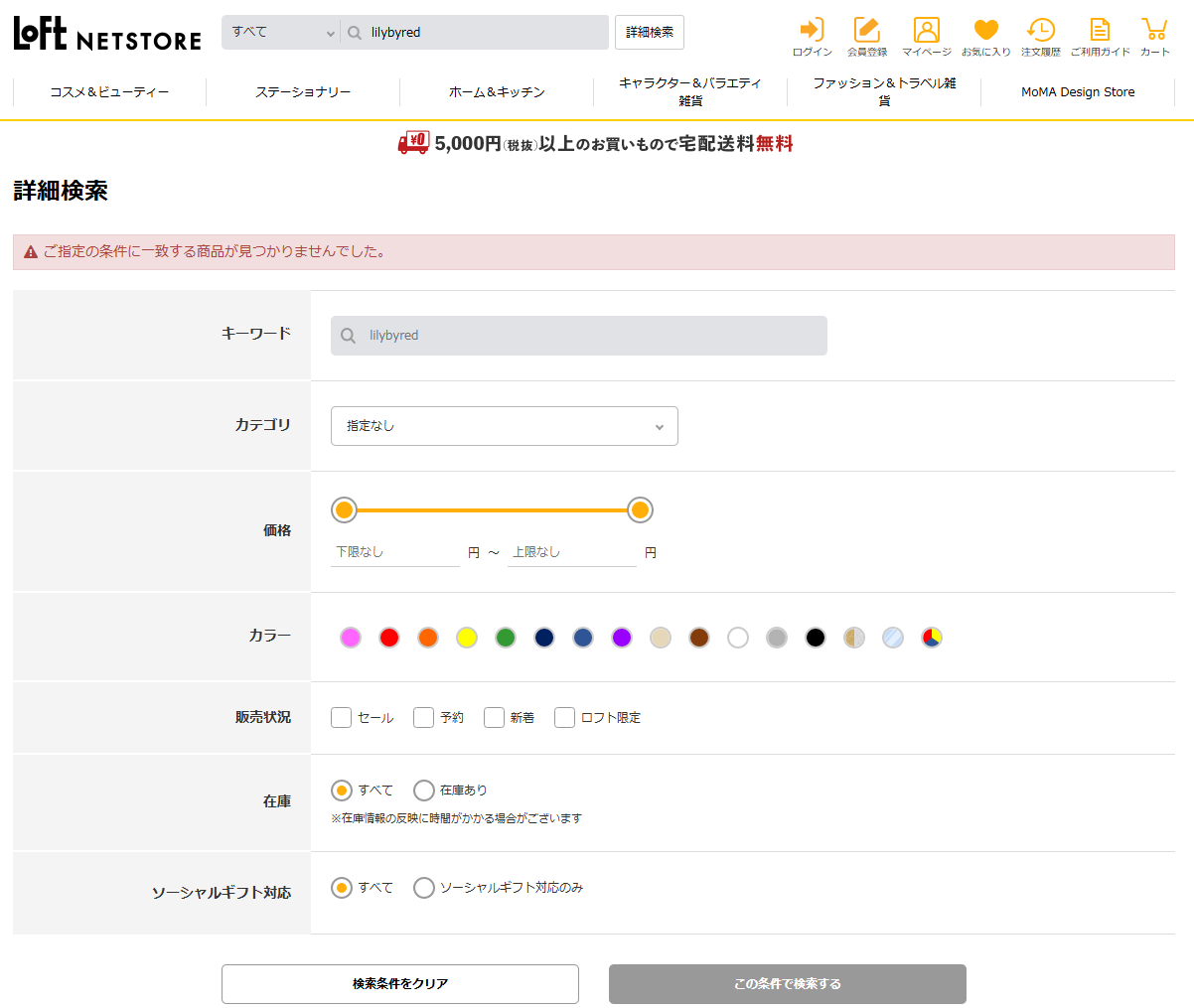The height and width of the screenshot is (1008, 1194).
Task: Click magnifier icon in header search bar
Action: point(355,33)
